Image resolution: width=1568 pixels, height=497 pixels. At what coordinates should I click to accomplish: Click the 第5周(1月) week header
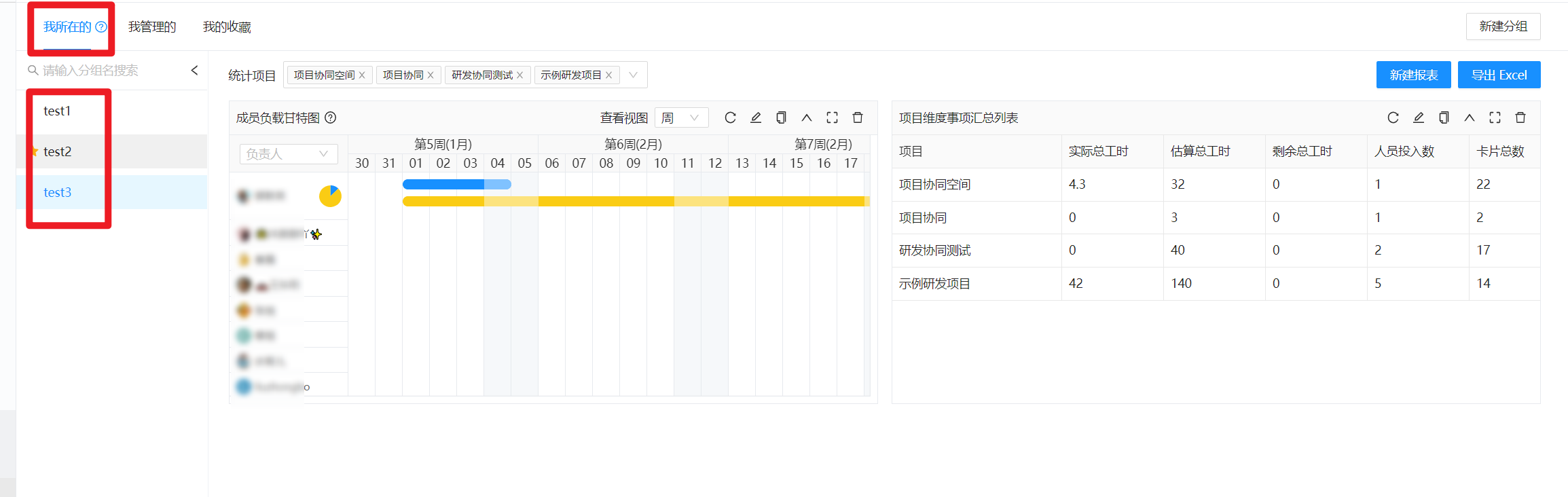click(x=443, y=144)
